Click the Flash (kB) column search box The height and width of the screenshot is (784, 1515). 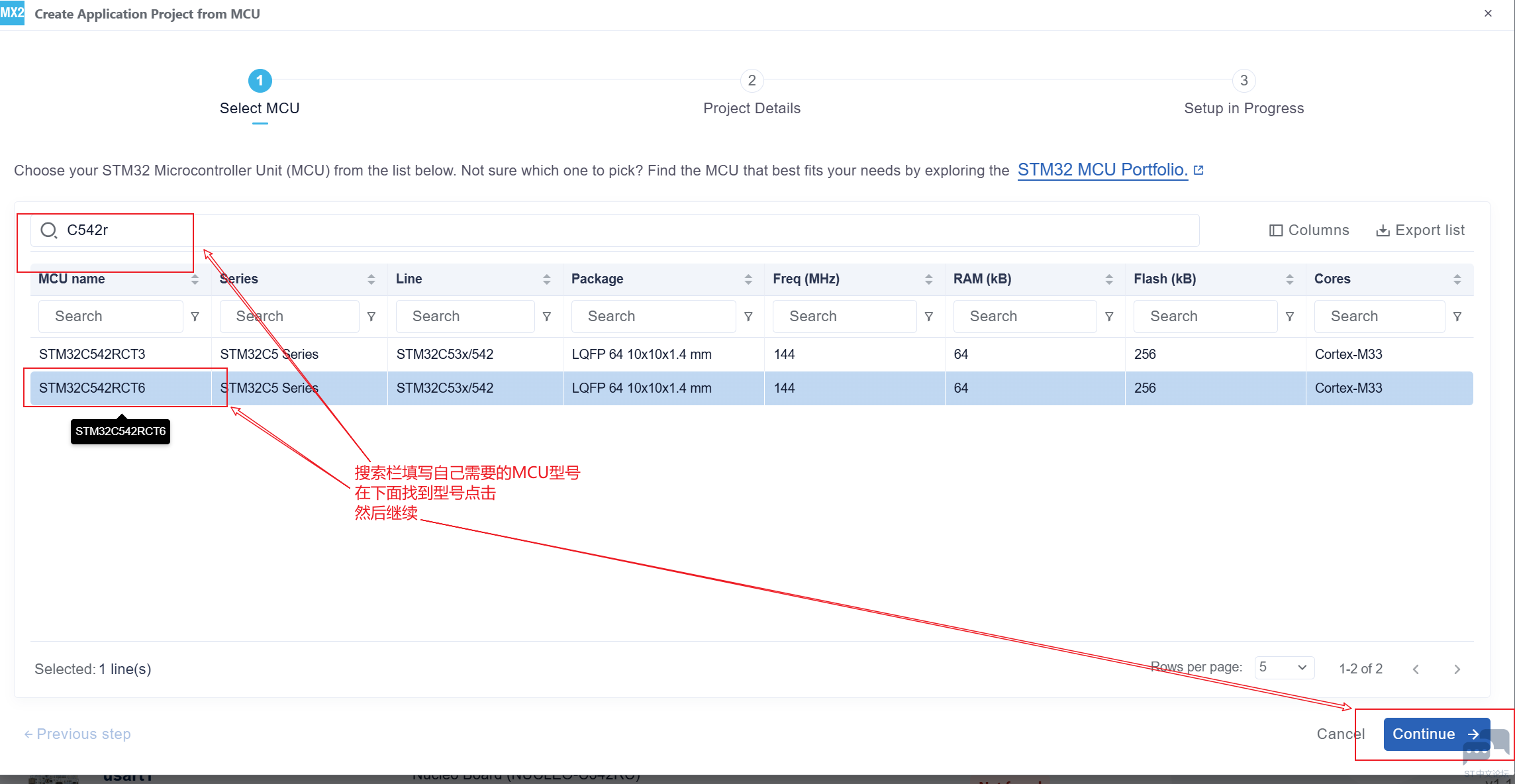[x=1206, y=317]
